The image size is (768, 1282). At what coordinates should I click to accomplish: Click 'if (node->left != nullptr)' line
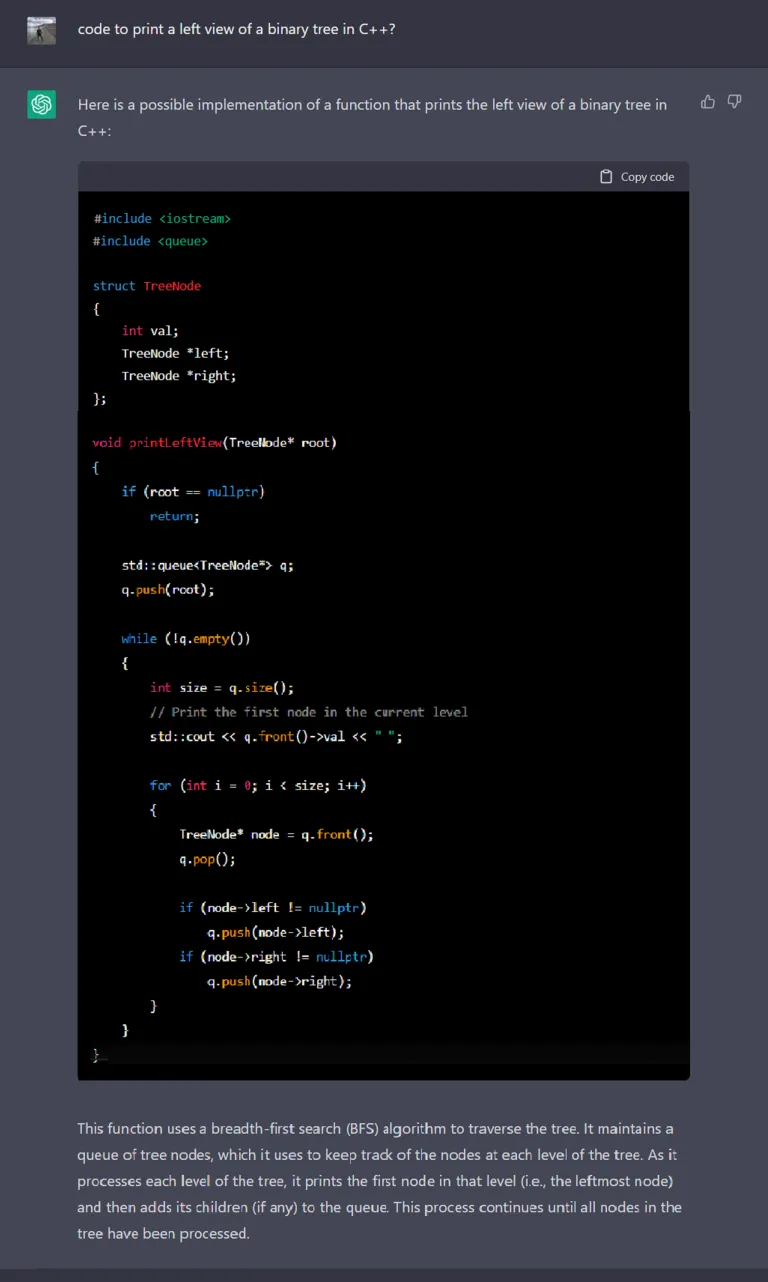(273, 908)
